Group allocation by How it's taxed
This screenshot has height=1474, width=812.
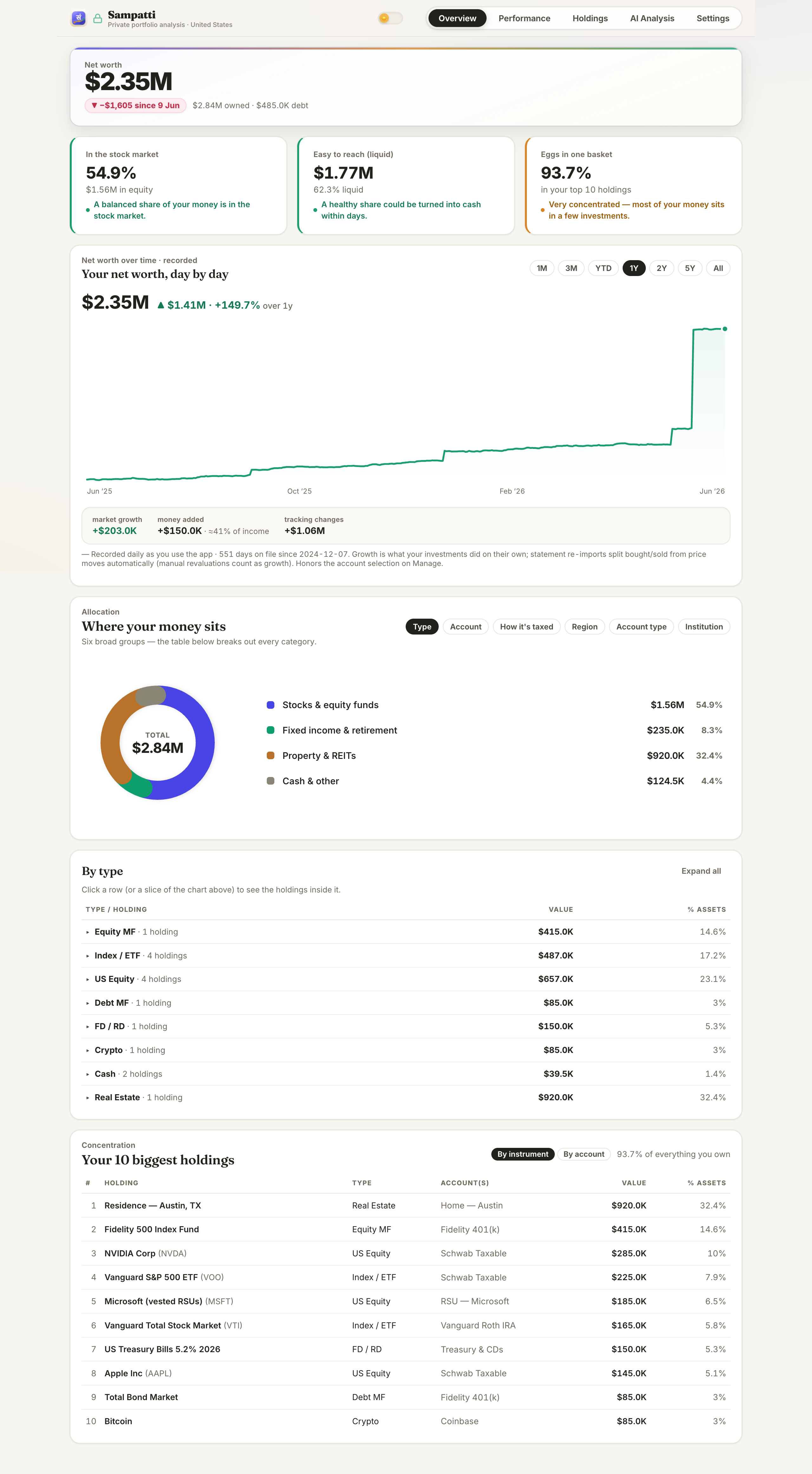[527, 627]
